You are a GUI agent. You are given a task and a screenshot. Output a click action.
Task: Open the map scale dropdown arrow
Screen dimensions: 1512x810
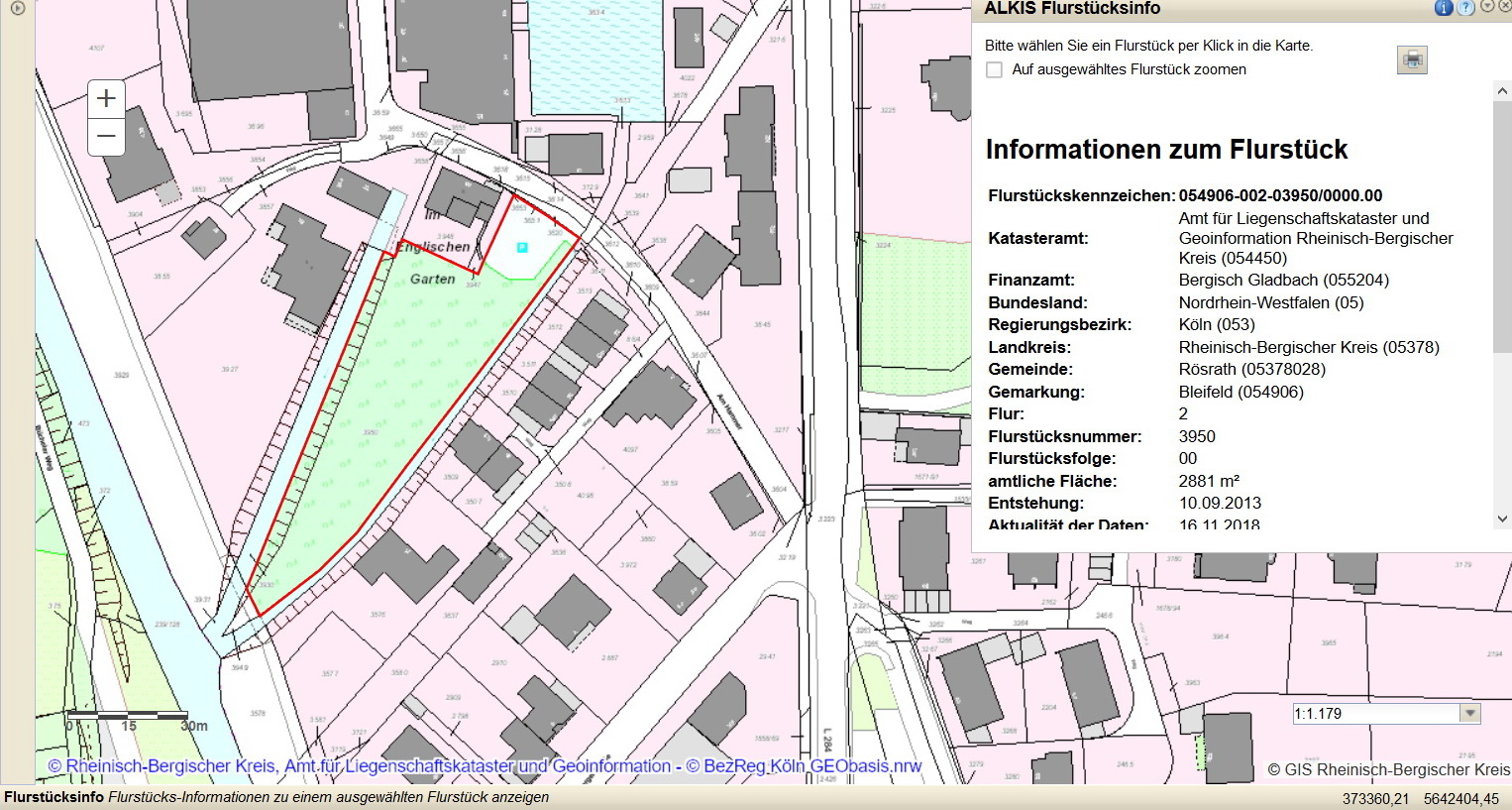click(x=1470, y=713)
